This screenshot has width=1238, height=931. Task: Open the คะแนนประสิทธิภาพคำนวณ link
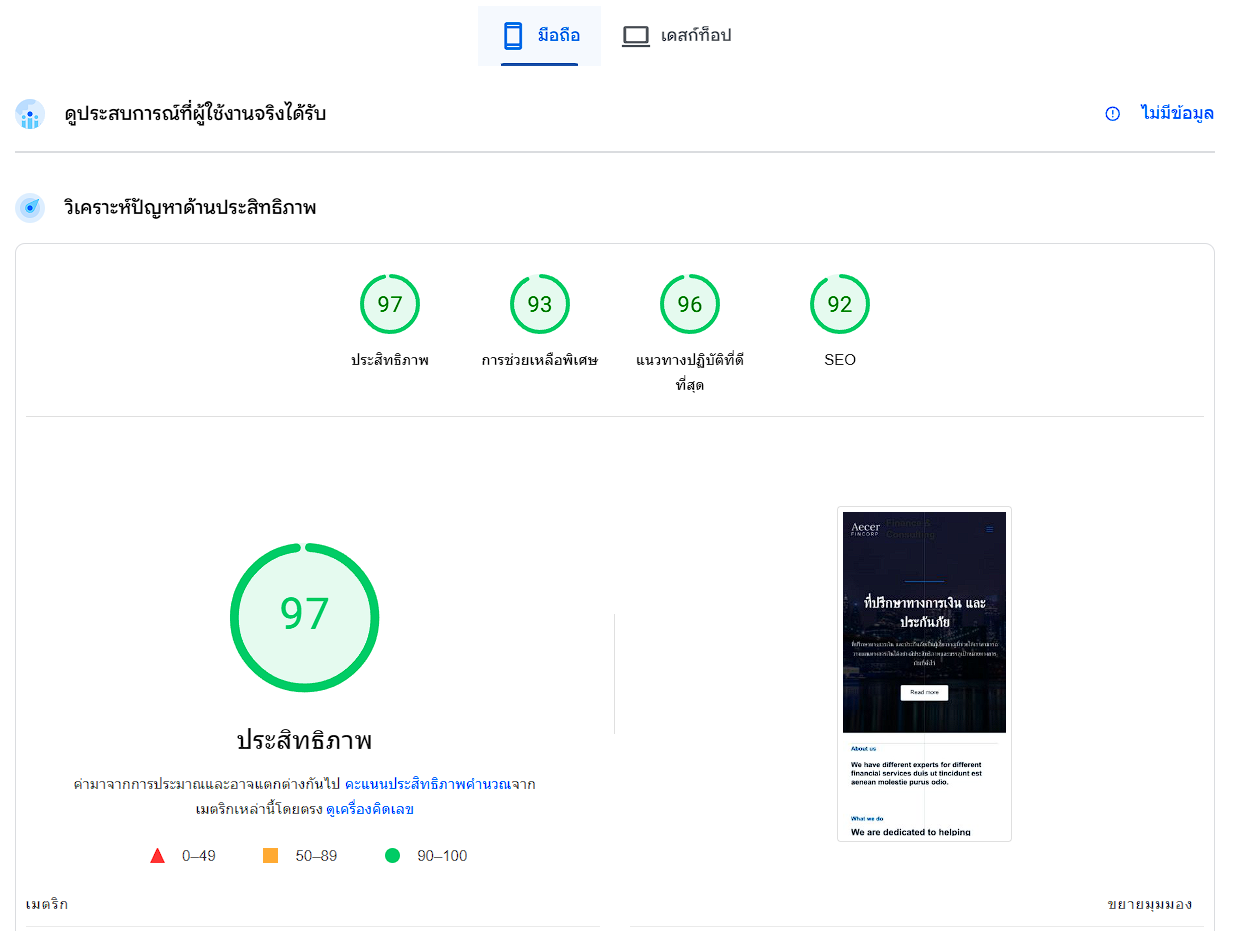click(426, 784)
